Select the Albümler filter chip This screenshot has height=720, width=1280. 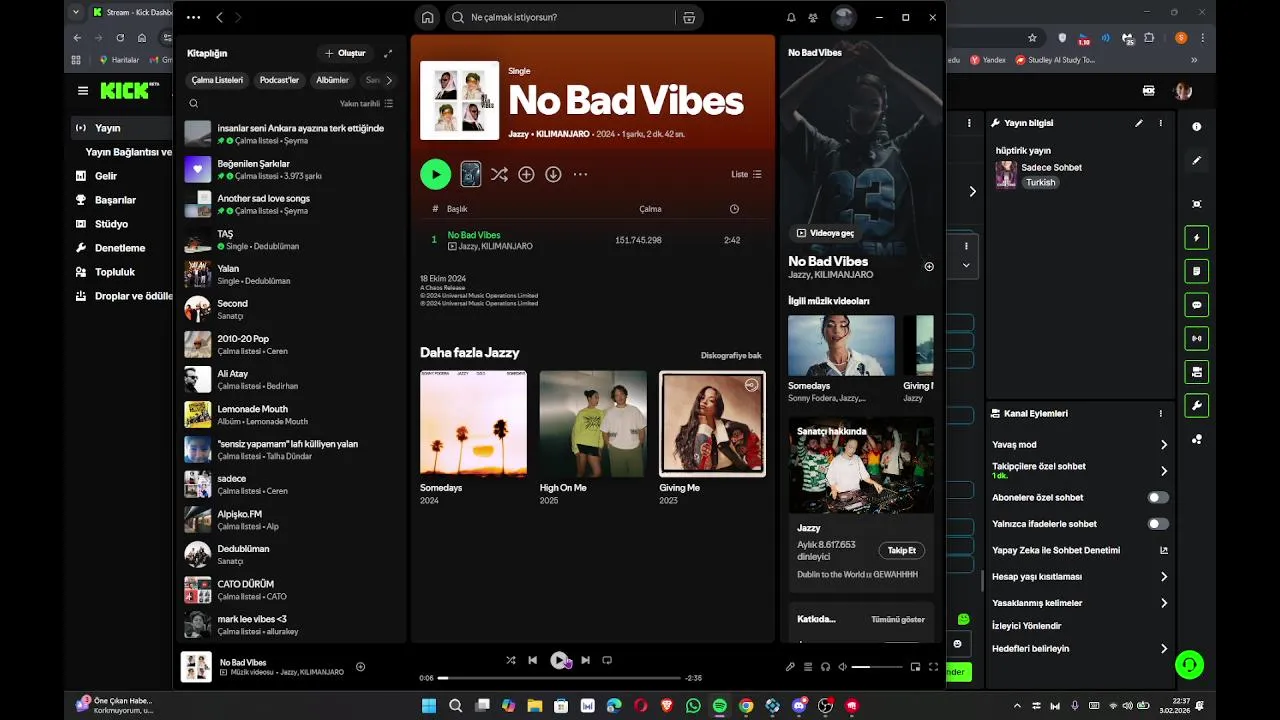pos(333,80)
